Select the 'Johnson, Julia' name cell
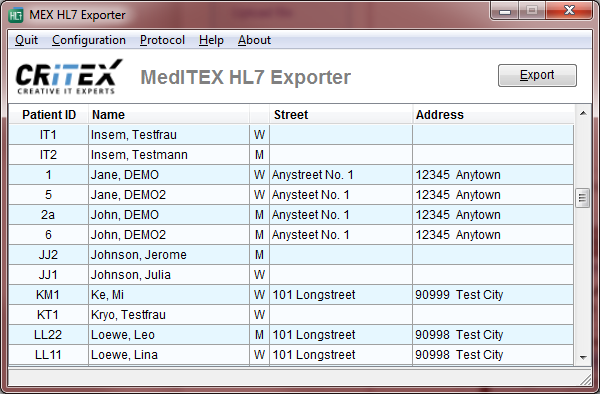The height and width of the screenshot is (394, 600). point(169,275)
